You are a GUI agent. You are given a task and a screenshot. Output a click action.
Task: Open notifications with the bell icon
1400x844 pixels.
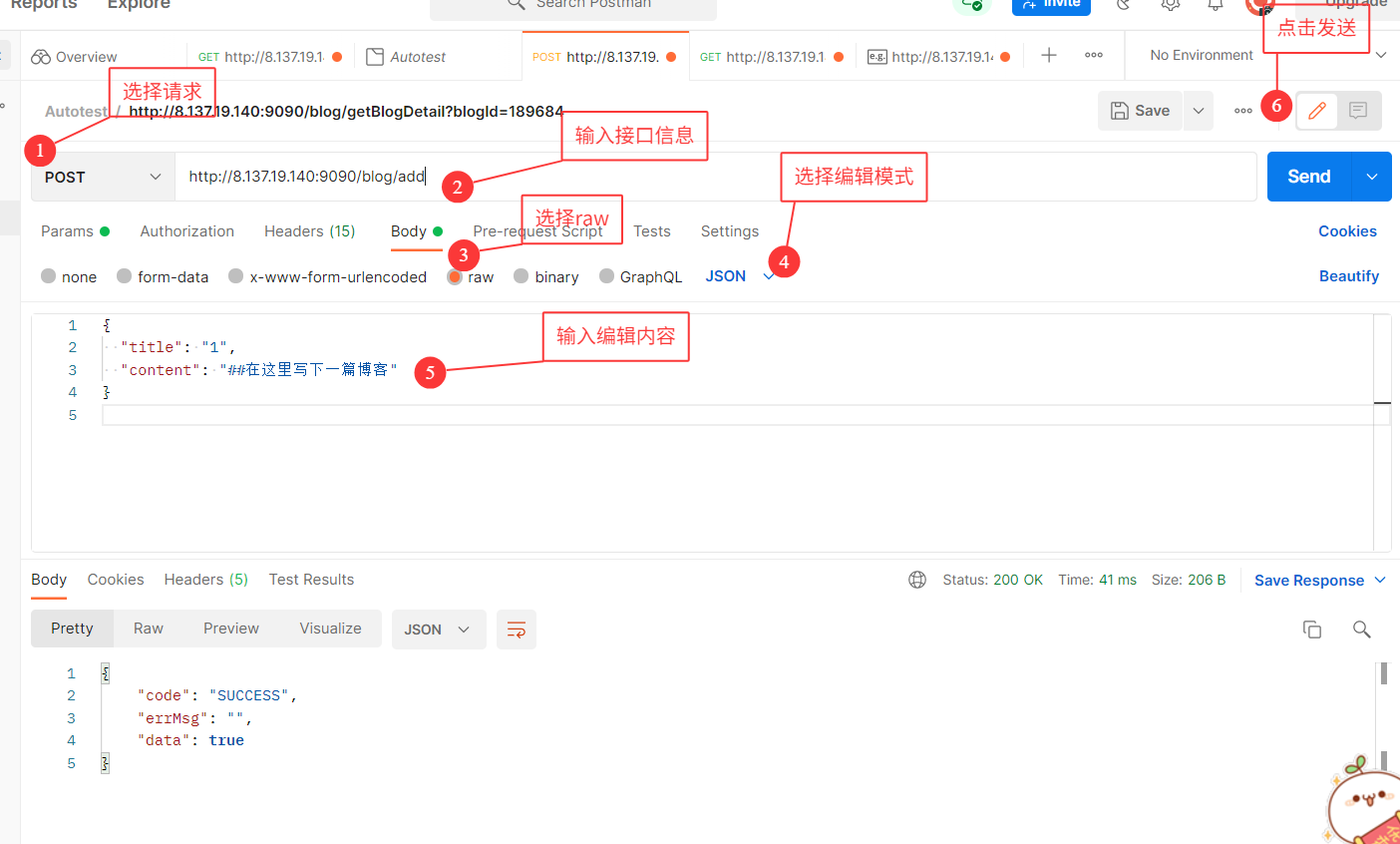pyautogui.click(x=1216, y=5)
